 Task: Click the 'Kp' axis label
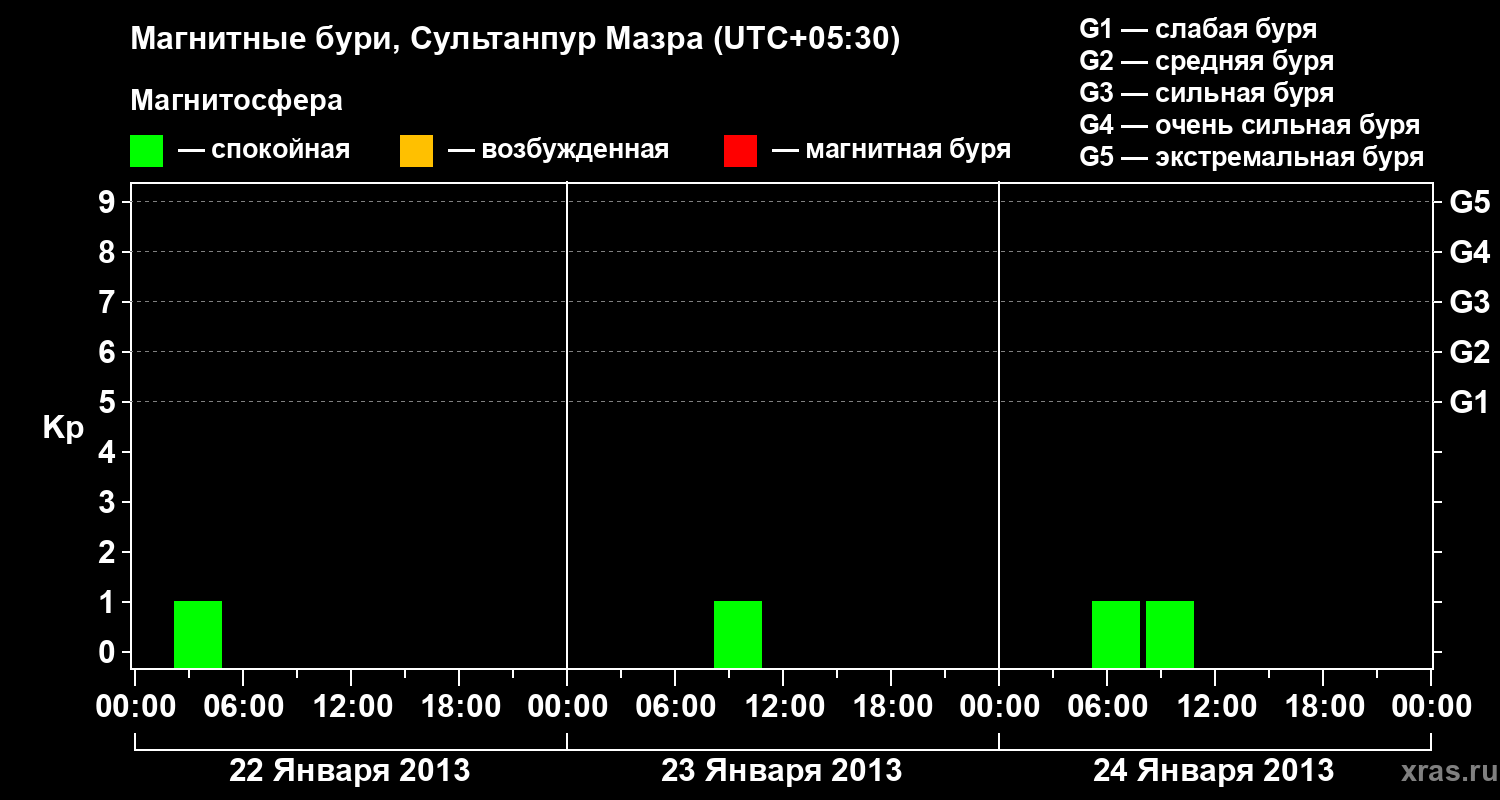pos(63,428)
